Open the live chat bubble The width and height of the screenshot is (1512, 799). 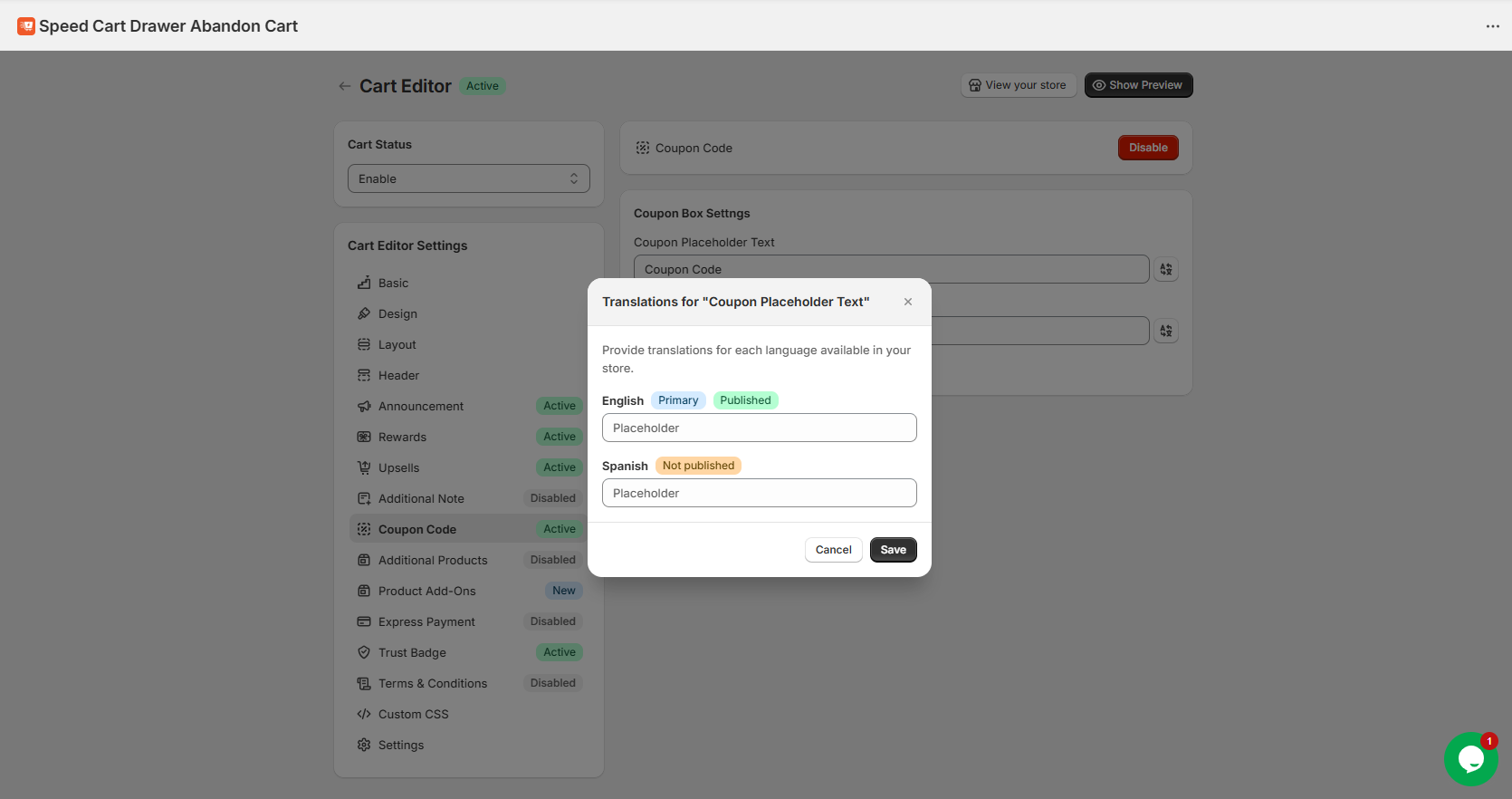1470,758
